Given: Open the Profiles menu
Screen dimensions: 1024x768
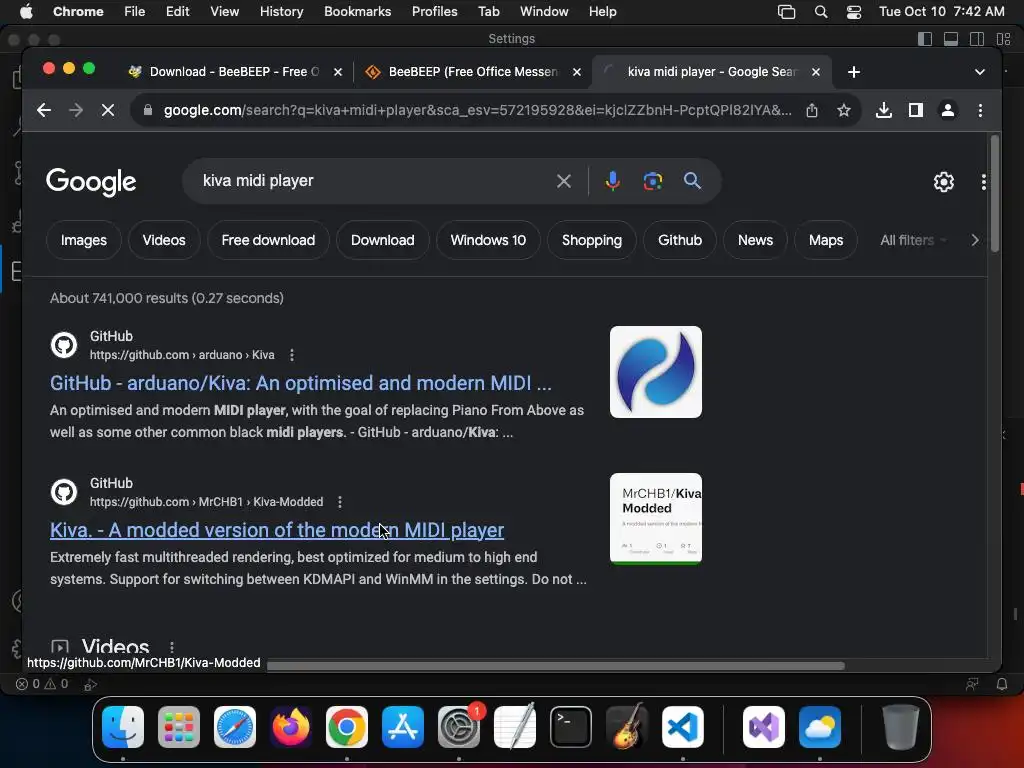Looking at the screenshot, I should tap(434, 12).
